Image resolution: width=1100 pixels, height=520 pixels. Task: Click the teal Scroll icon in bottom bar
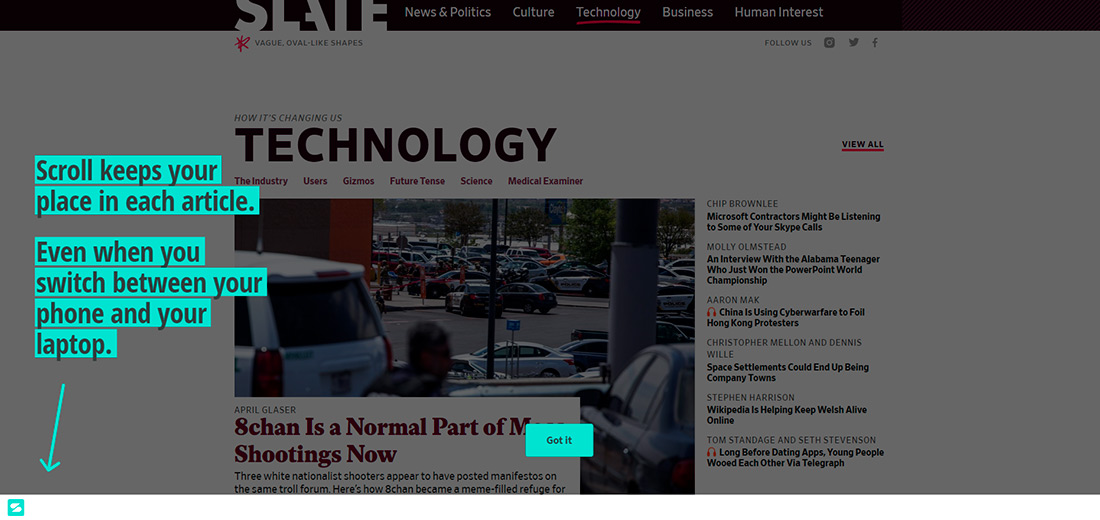pos(15,507)
